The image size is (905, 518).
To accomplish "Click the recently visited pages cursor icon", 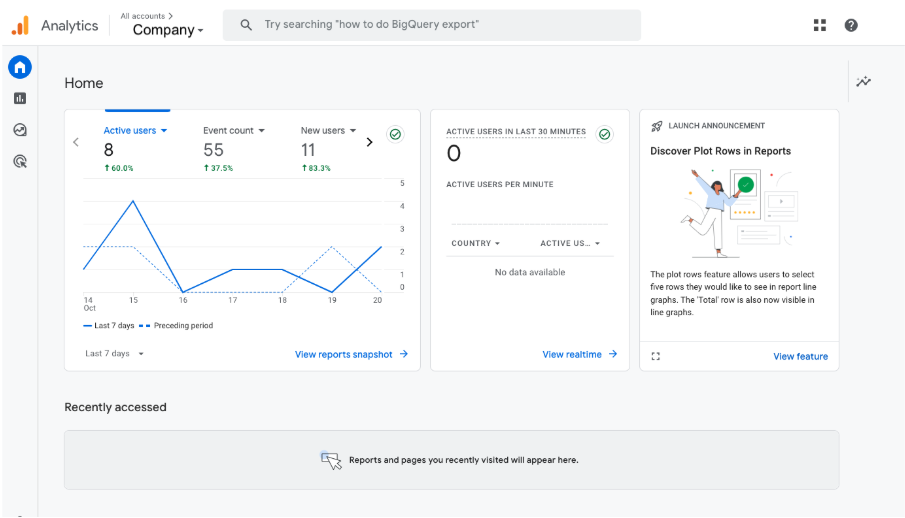I will tap(331, 460).
